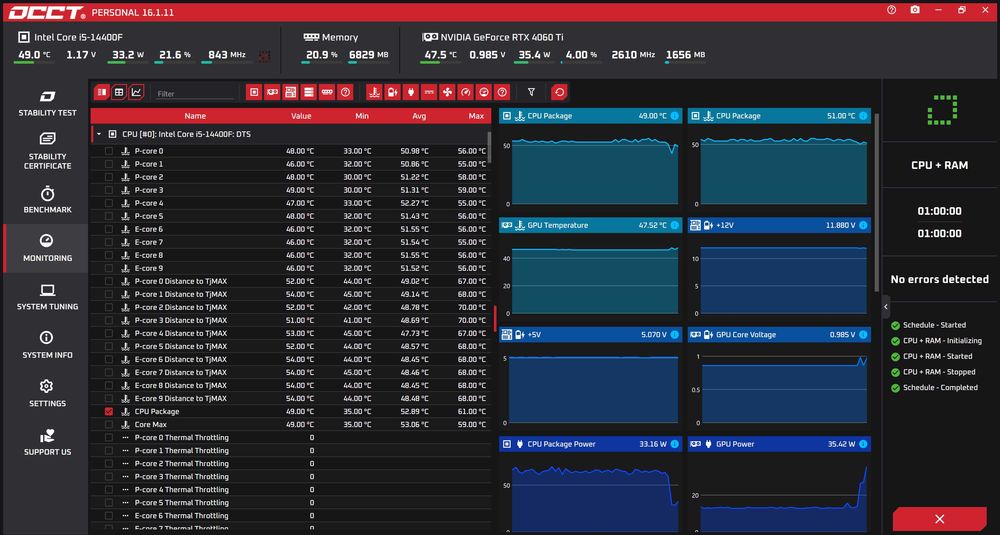Check the E-core 6 temperature checkbox
The image size is (1000, 535).
(108, 229)
